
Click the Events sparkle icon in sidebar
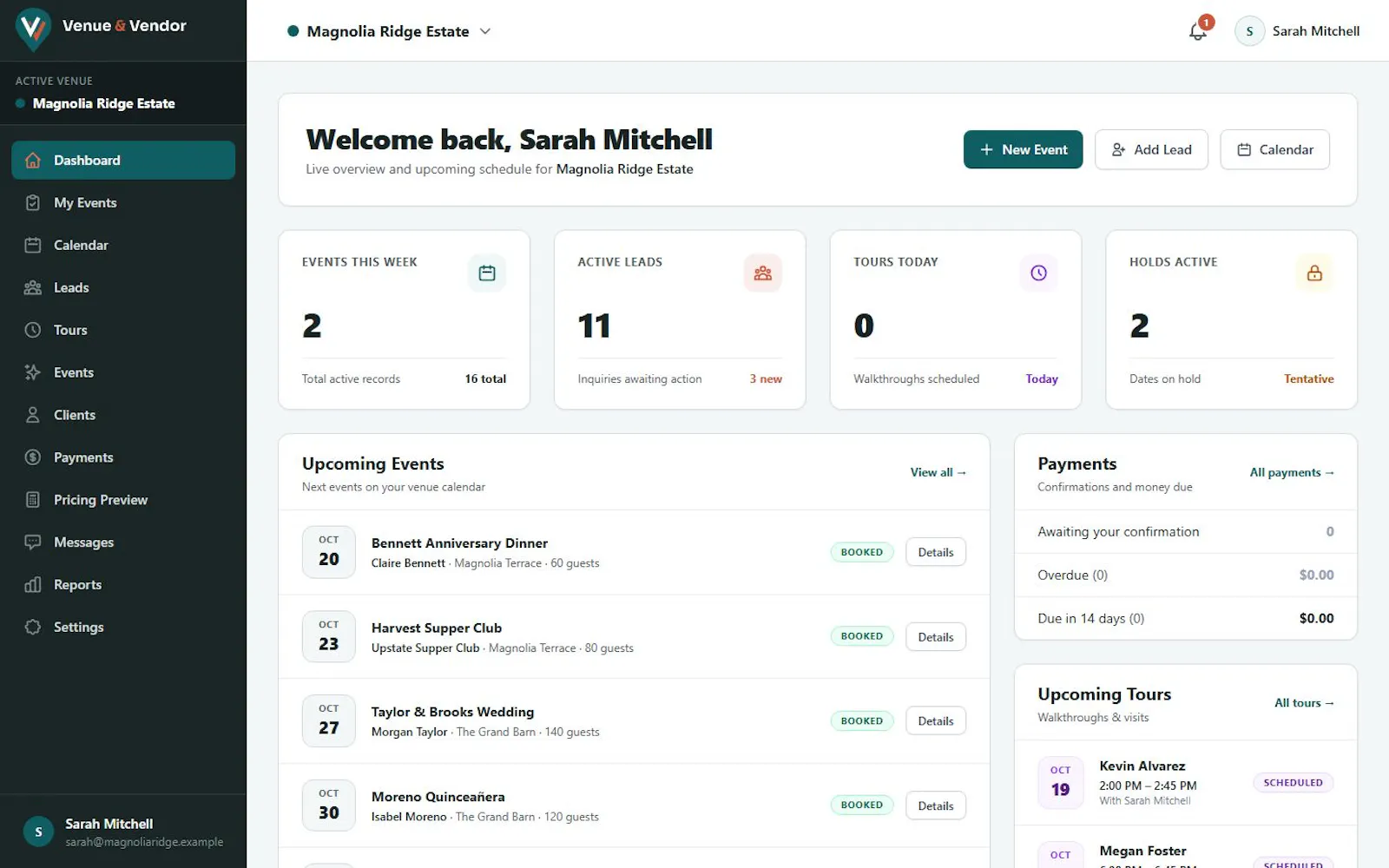pyautogui.click(x=33, y=372)
